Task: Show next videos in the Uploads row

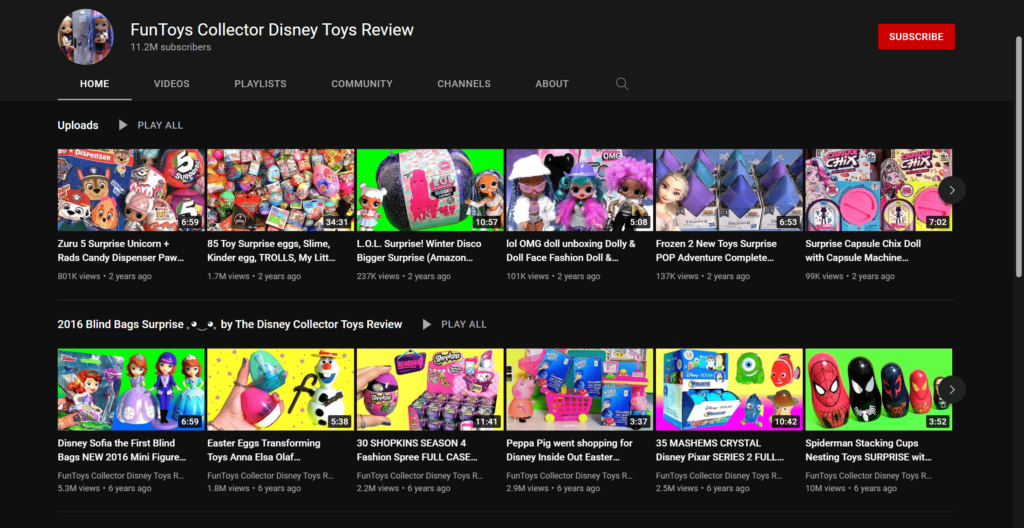Action: [x=952, y=190]
